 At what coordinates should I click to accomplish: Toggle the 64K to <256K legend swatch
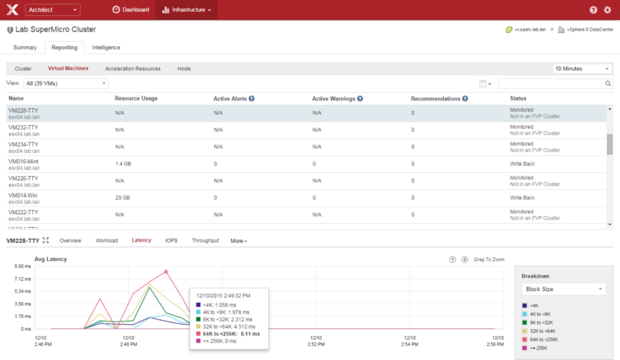524,339
